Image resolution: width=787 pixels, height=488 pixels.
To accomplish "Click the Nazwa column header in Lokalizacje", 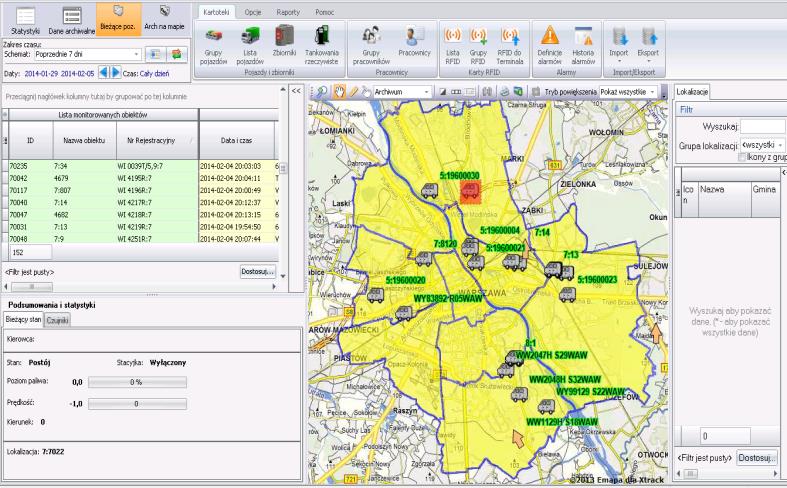I will click(724, 199).
